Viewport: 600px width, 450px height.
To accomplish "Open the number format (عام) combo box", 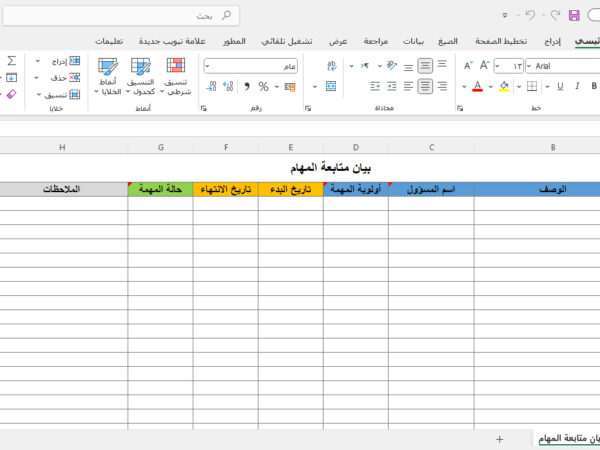I will [251, 66].
